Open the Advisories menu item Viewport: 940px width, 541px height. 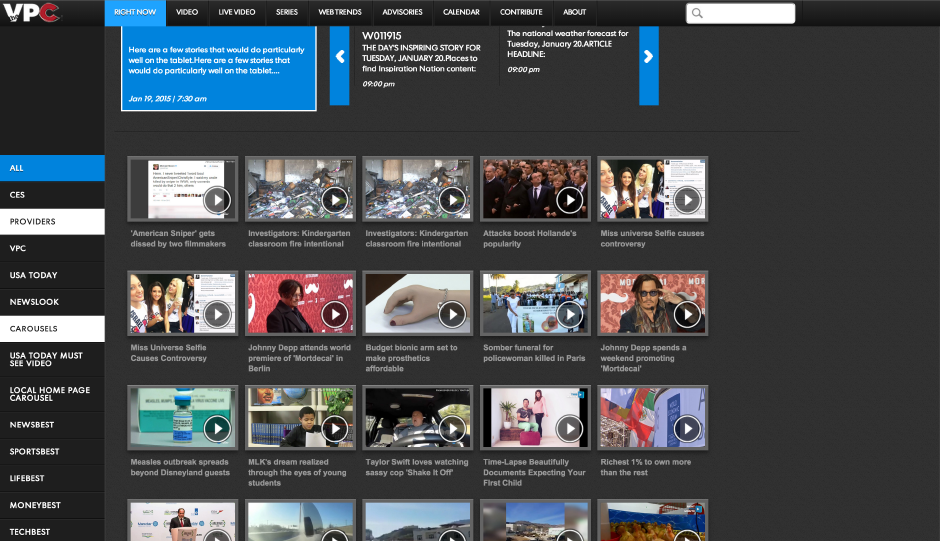coord(402,13)
